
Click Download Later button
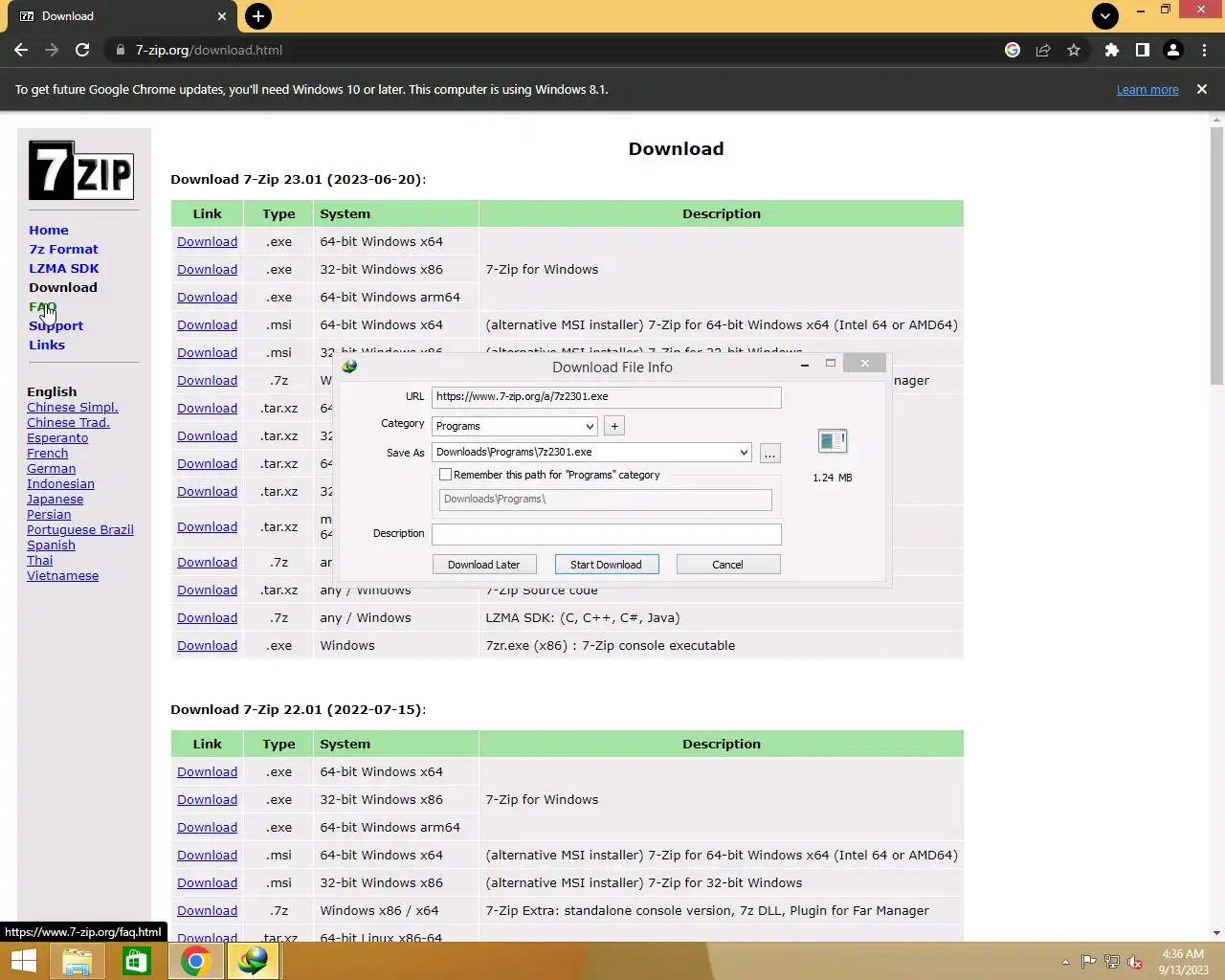point(484,565)
